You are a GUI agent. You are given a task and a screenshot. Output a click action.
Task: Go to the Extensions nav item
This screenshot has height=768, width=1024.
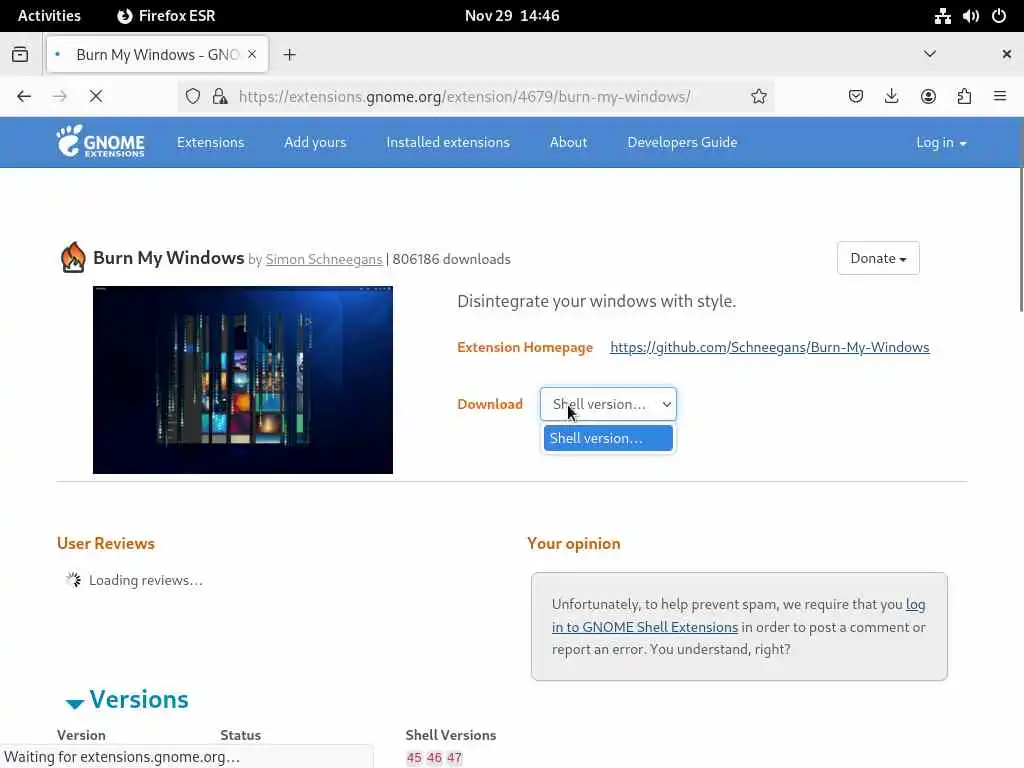point(210,142)
